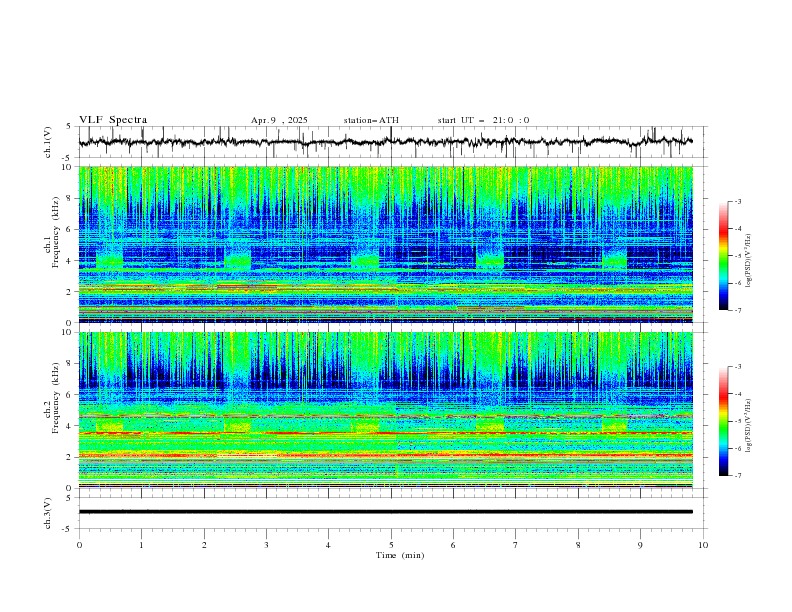Click the "4" tick on the time axis
Viewport: 792px width, 612px height.
pos(328,545)
